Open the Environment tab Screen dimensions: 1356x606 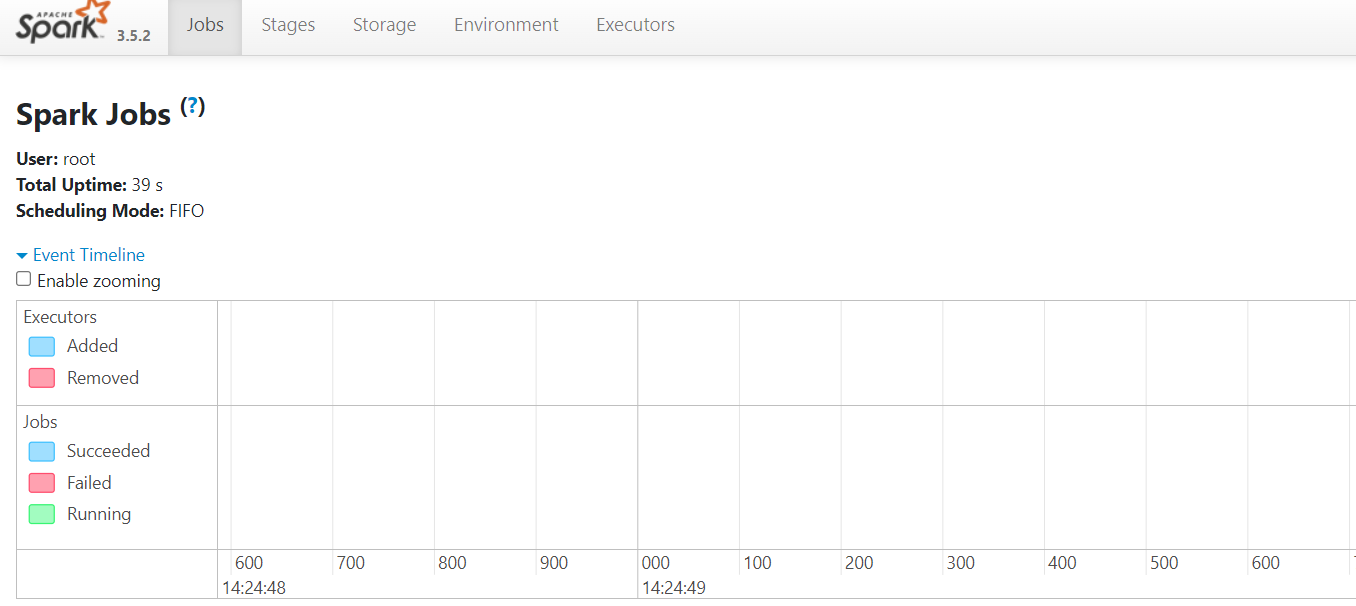[506, 25]
